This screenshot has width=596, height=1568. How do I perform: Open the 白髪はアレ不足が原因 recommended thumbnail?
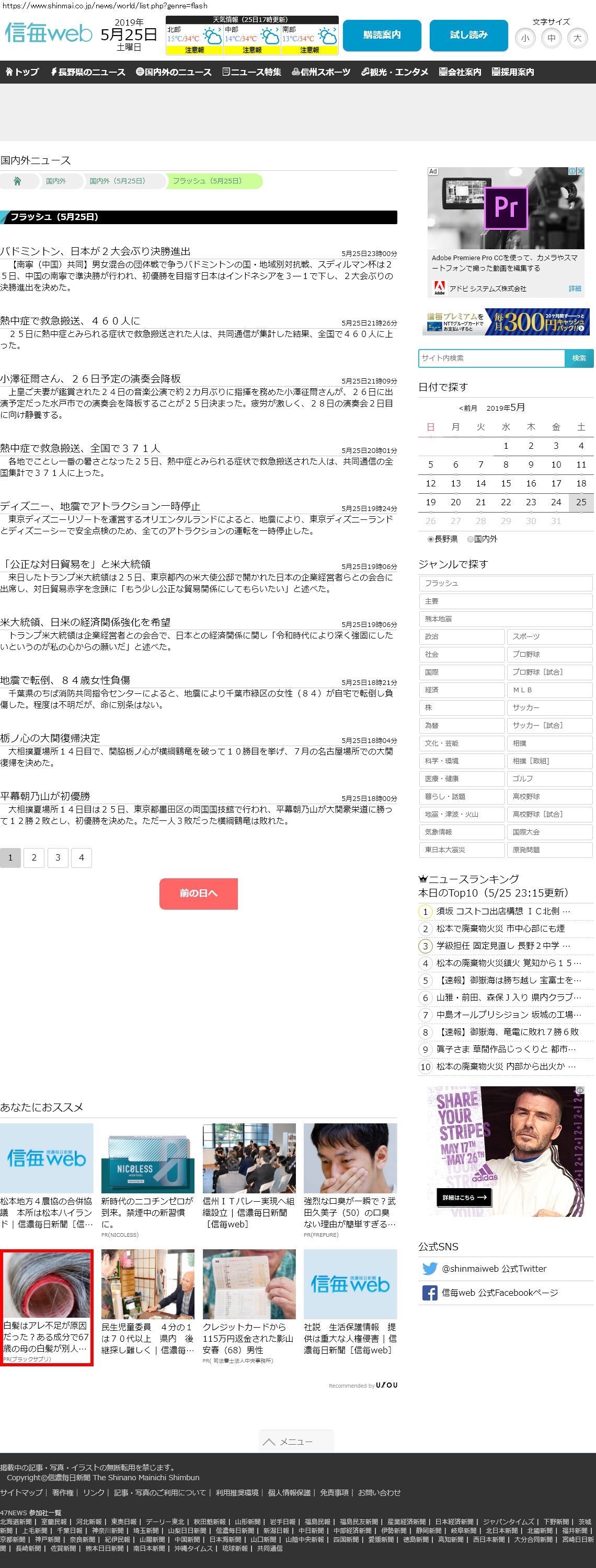46,1284
